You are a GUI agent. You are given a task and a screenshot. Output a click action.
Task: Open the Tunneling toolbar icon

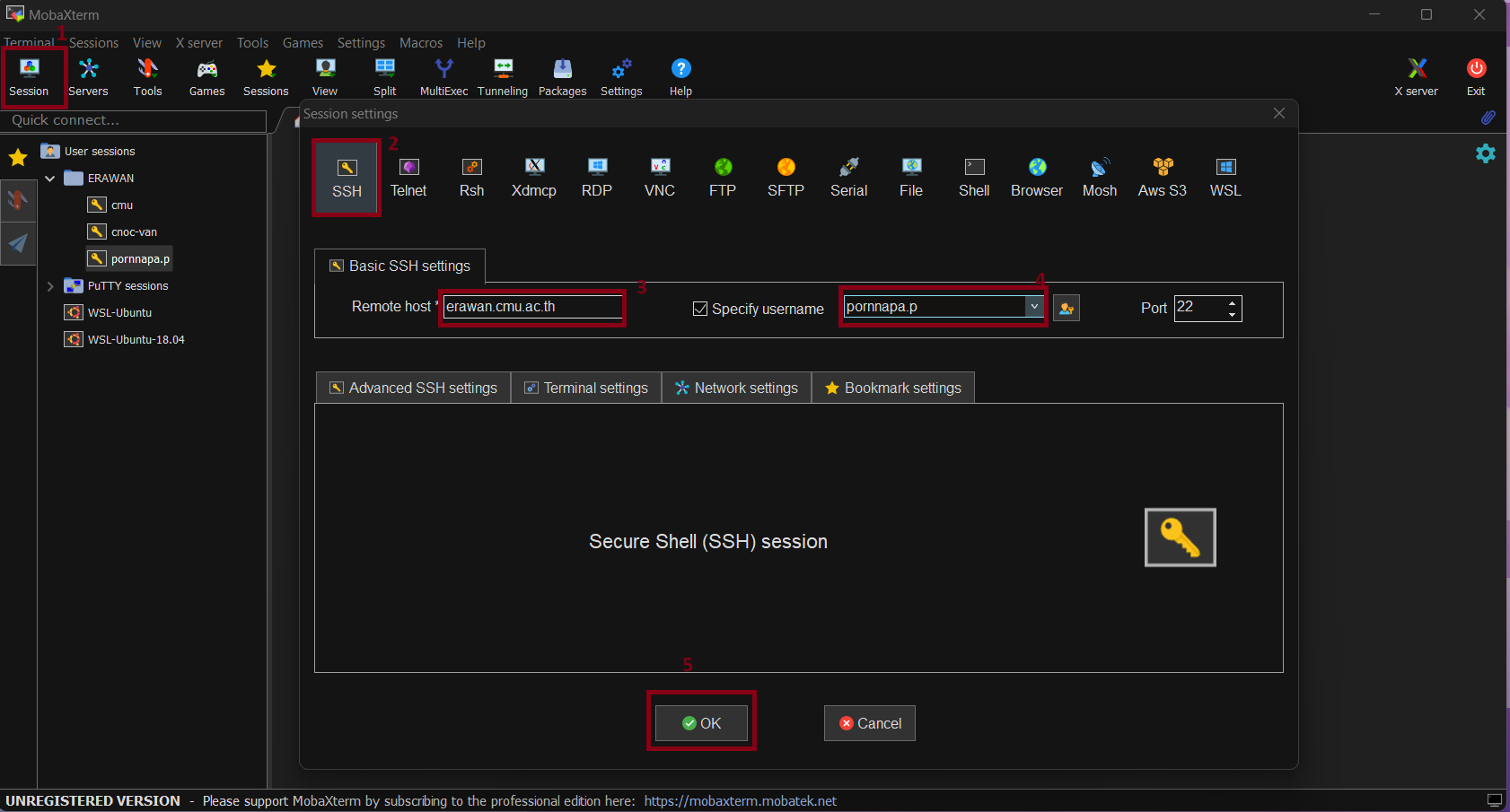pyautogui.click(x=503, y=77)
